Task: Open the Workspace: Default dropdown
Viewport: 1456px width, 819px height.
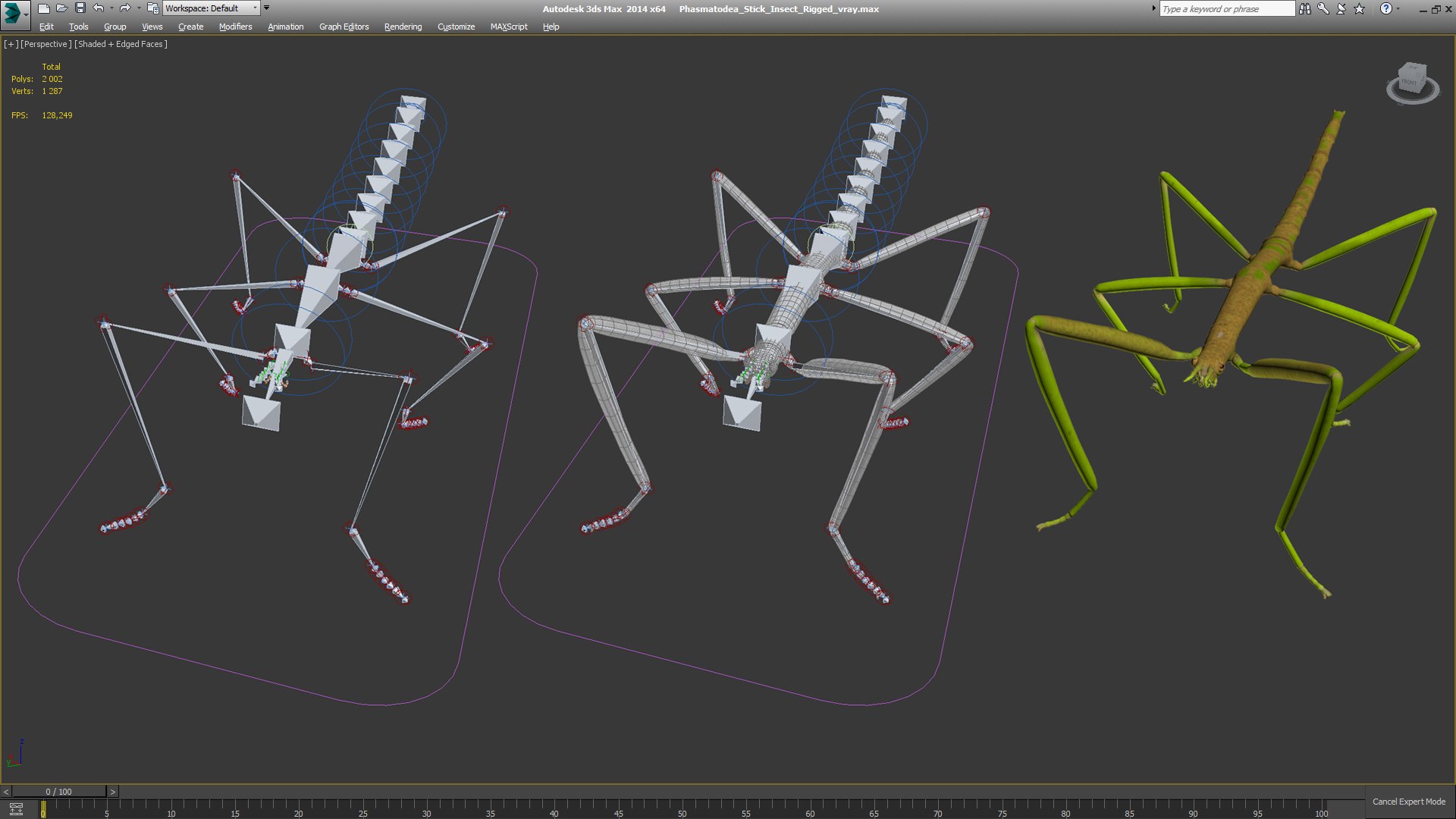Action: pos(211,8)
